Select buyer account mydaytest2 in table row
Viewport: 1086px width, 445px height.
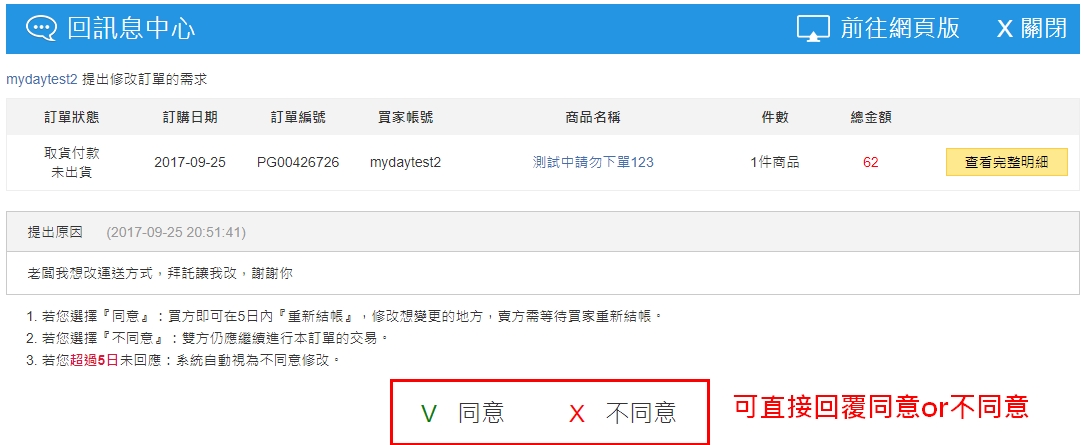click(x=405, y=163)
